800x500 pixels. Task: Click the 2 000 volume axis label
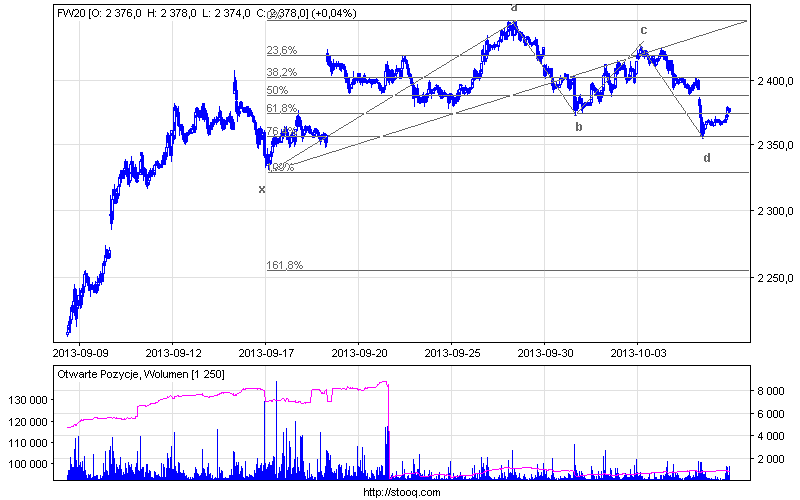[x=771, y=459]
